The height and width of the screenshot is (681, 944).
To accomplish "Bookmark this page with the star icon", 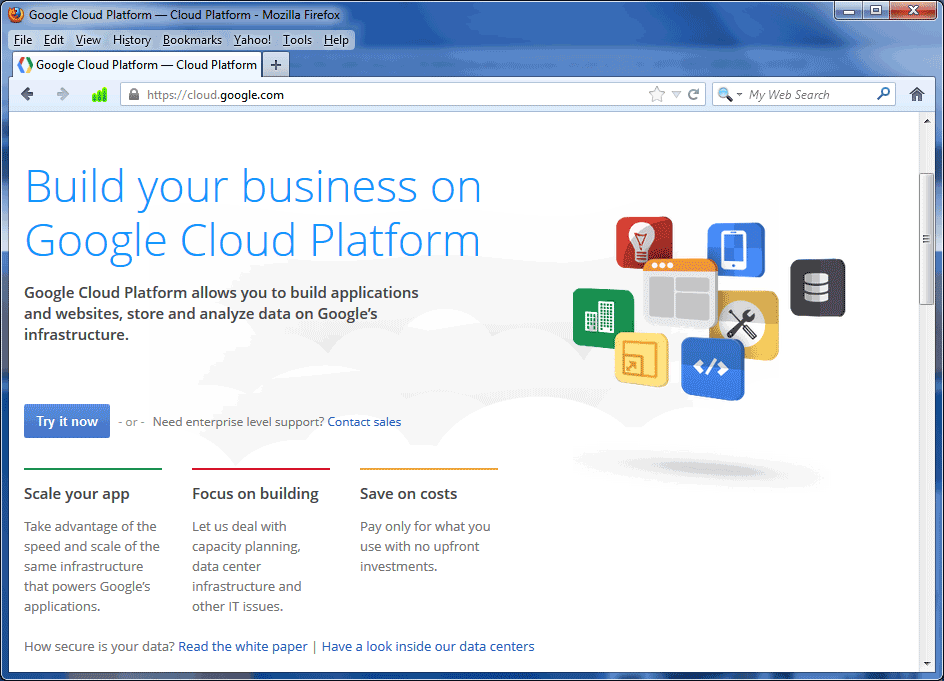I will point(657,94).
